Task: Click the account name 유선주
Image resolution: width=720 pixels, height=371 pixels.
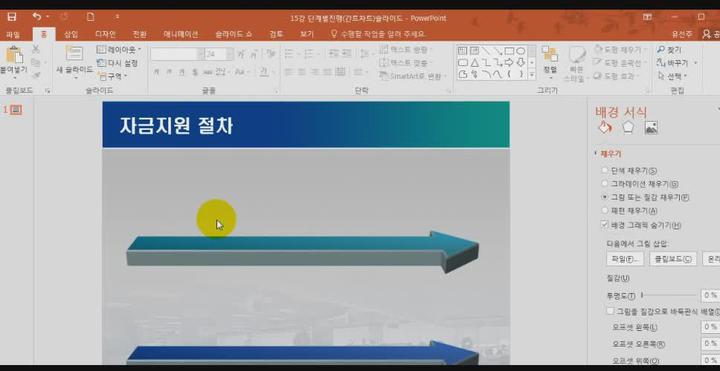Action: (x=682, y=34)
